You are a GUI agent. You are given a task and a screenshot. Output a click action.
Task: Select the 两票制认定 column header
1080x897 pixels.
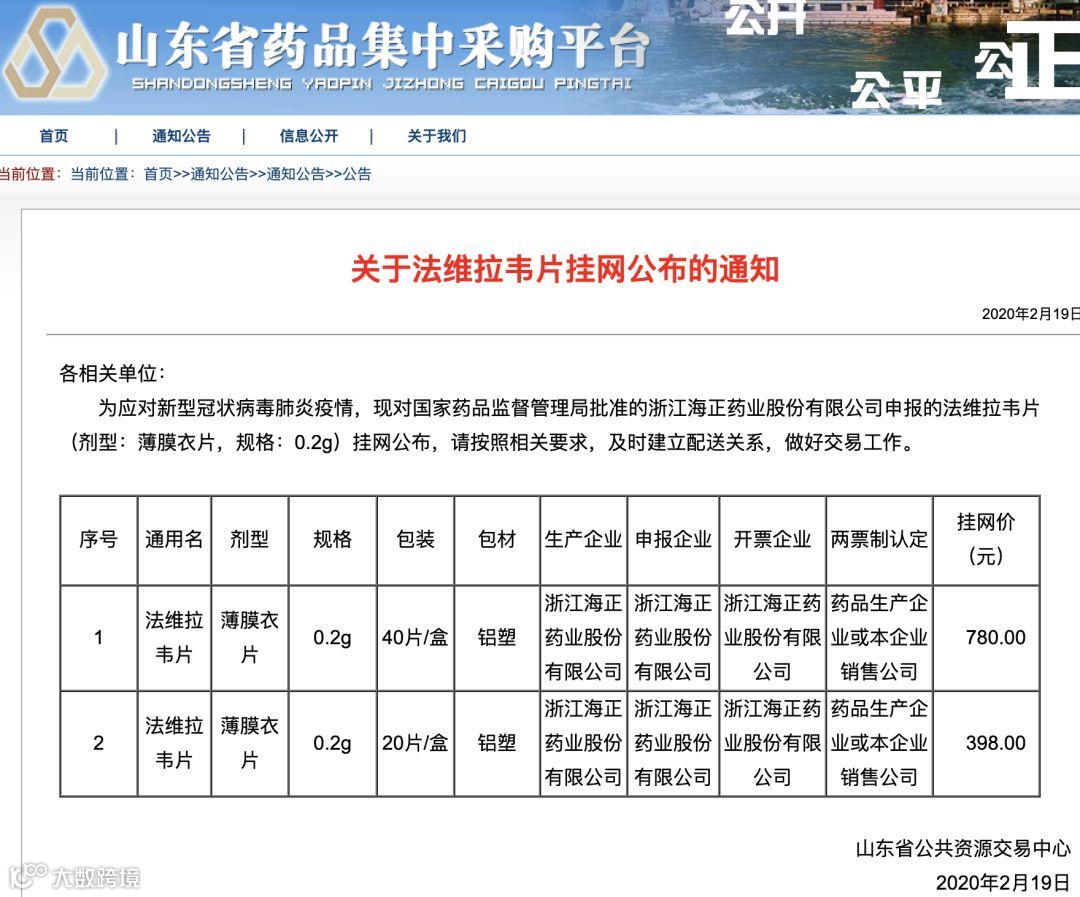click(879, 539)
